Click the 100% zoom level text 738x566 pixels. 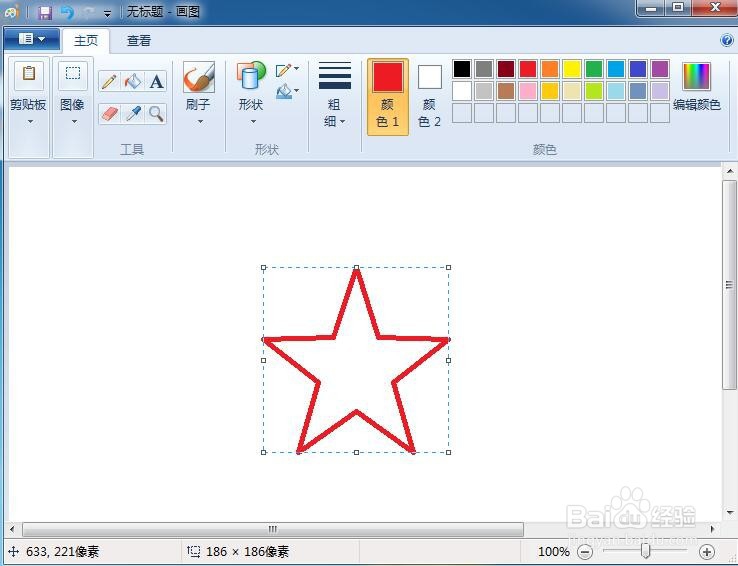coord(554,551)
